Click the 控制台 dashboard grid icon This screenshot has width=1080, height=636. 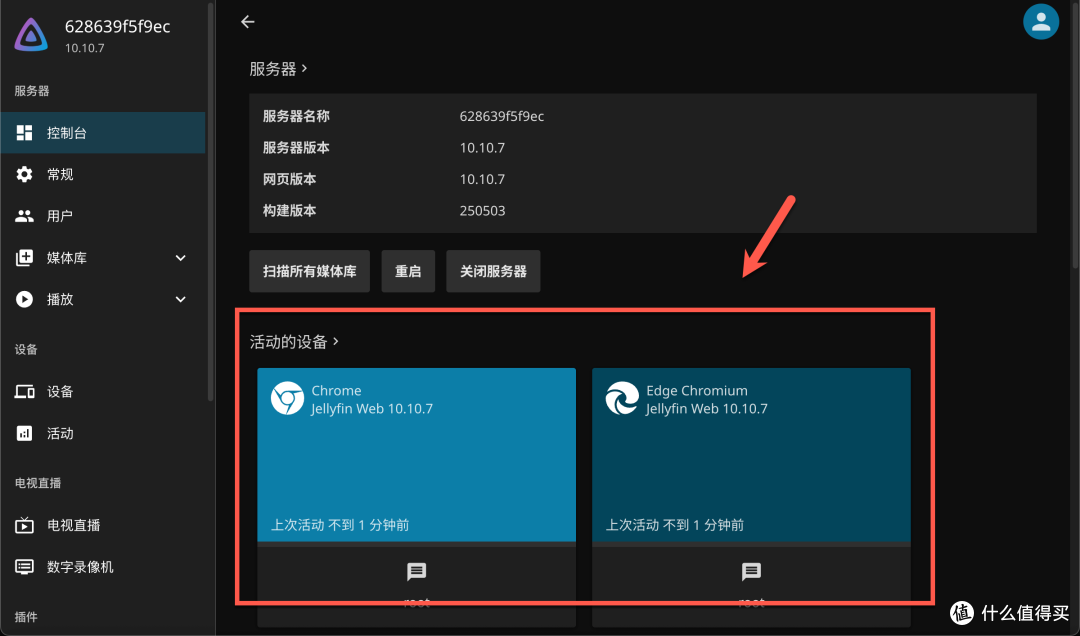pos(25,133)
